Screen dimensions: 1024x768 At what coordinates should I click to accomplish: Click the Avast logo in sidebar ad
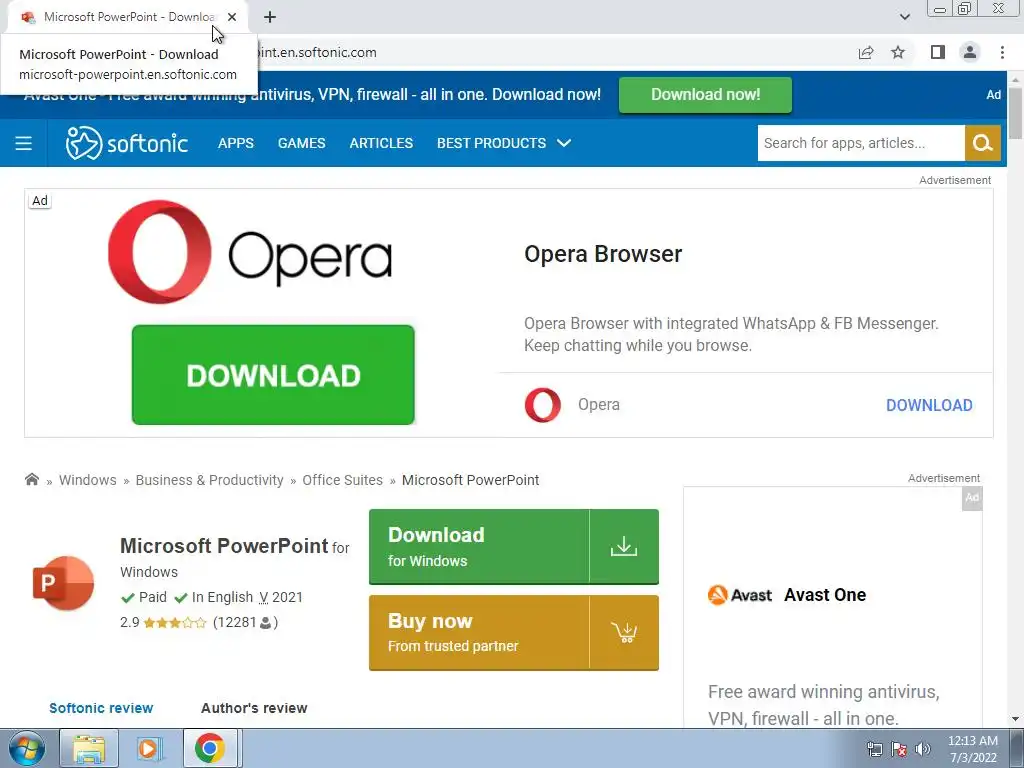click(x=740, y=595)
